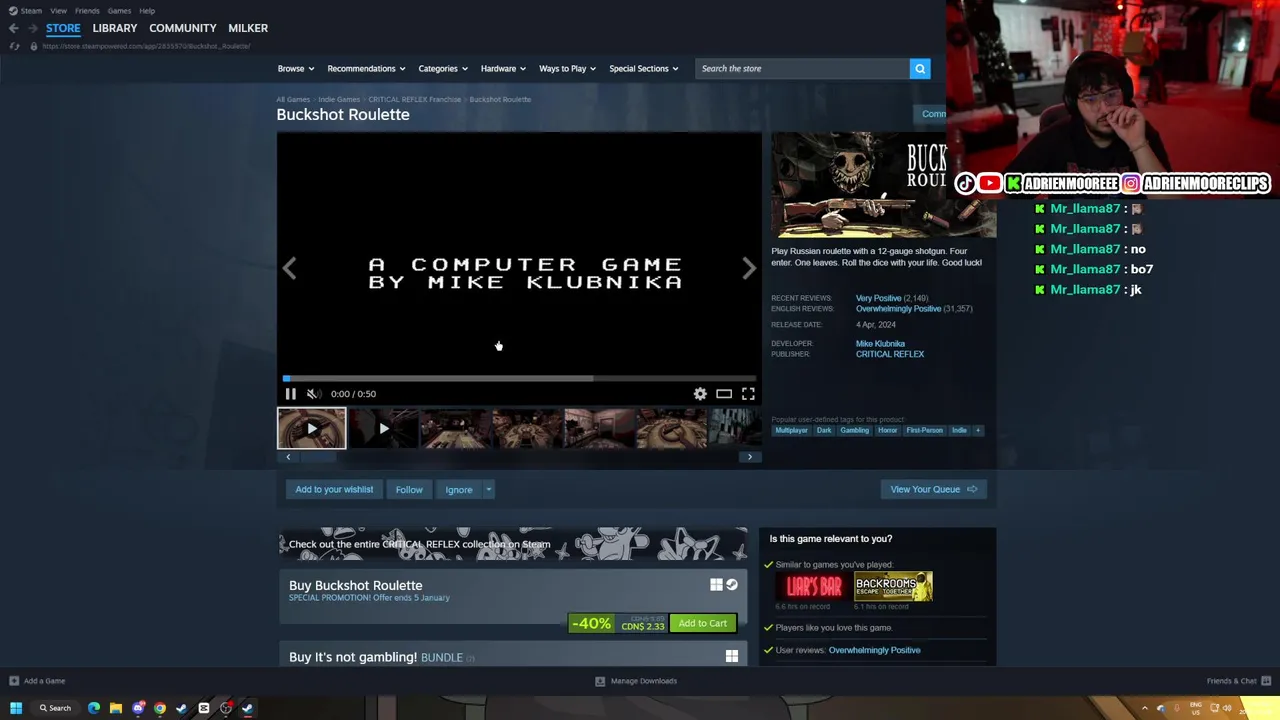Follow this game

(409, 490)
